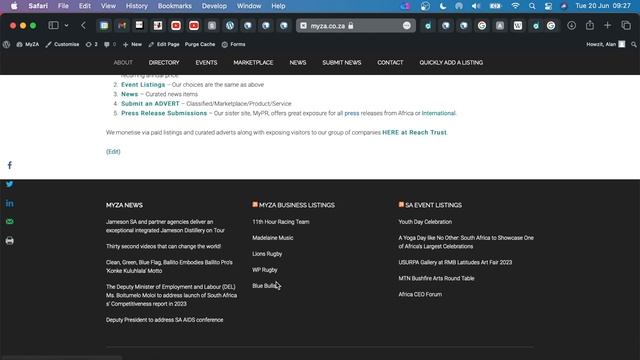Click the (Edit) link
Screen dimensions: 640x360
point(113,151)
